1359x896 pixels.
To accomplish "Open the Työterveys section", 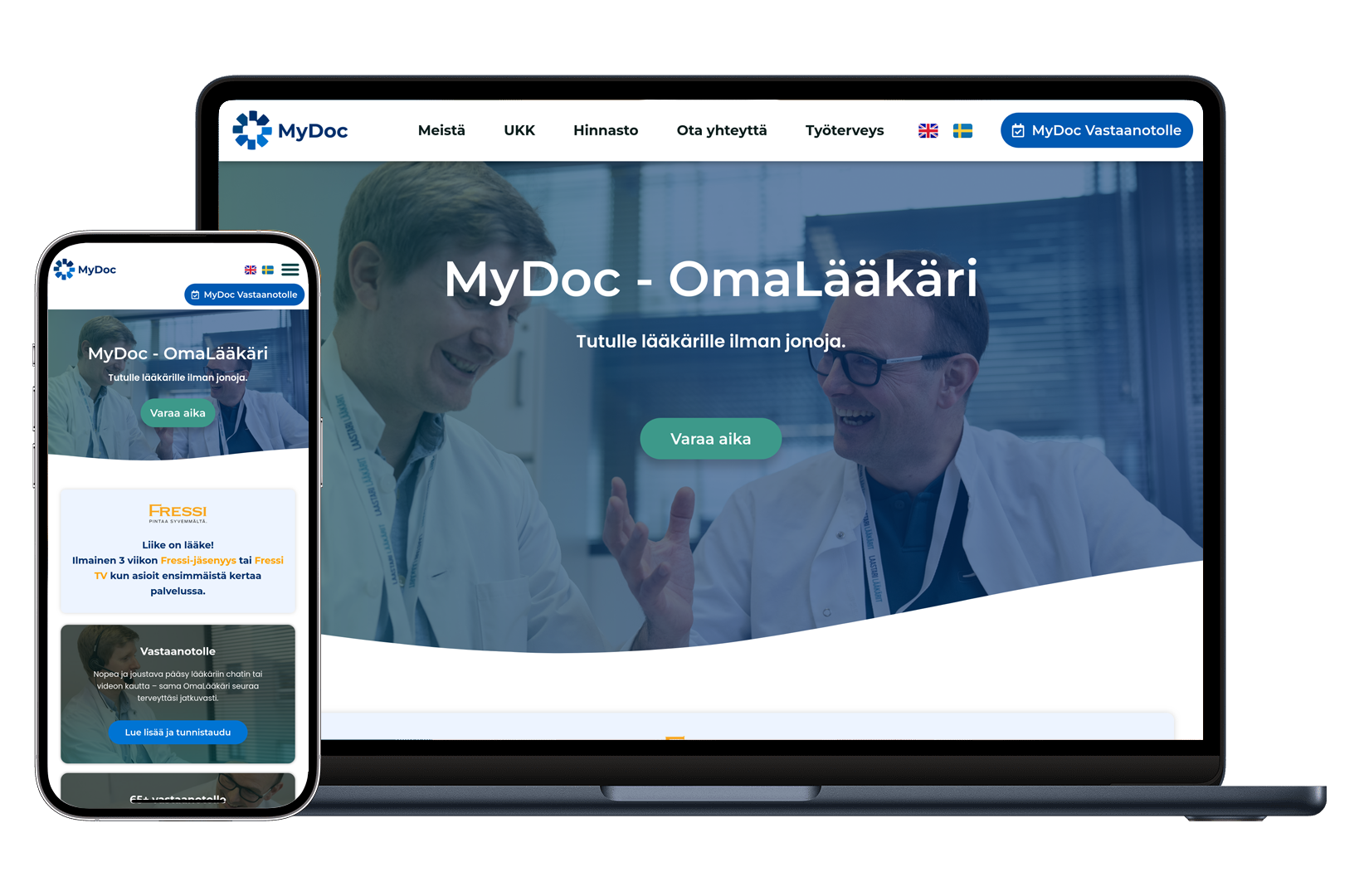I will point(844,130).
